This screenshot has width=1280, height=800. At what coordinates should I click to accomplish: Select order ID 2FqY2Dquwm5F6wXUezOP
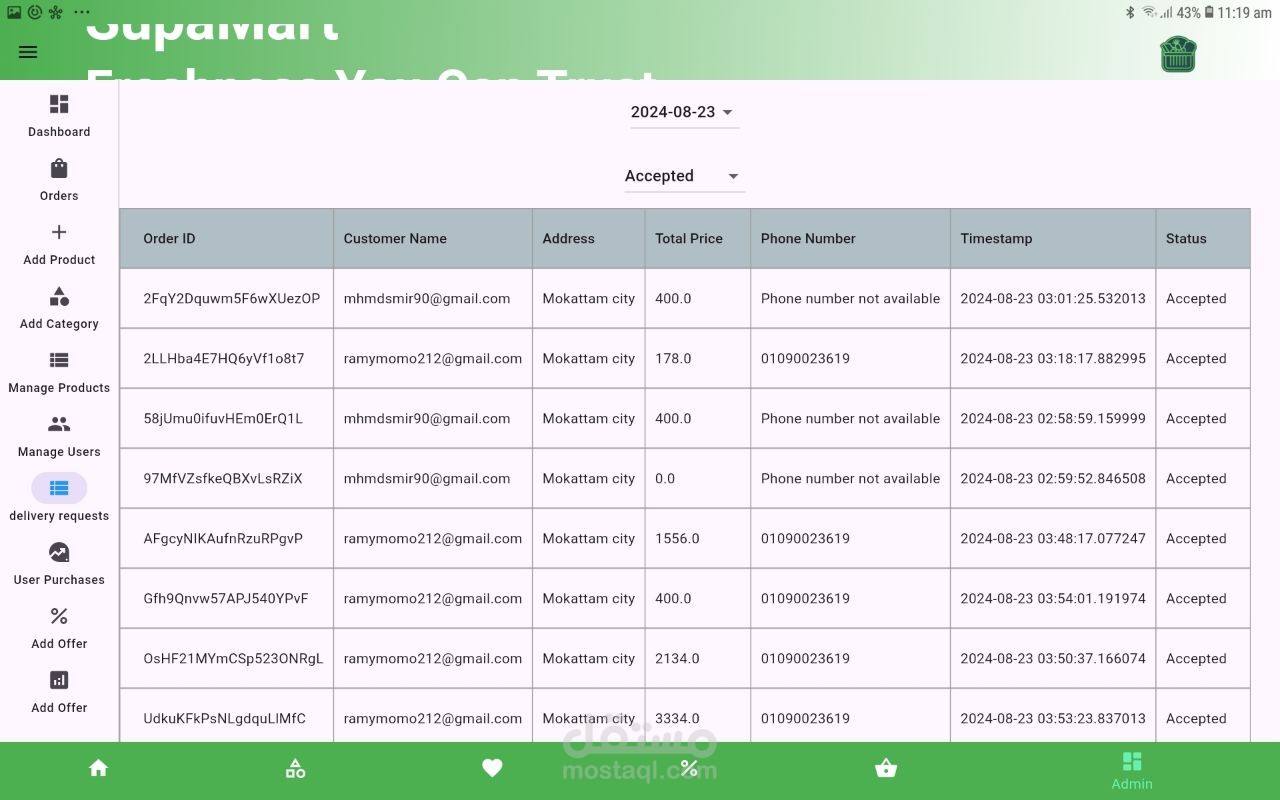[x=232, y=298]
